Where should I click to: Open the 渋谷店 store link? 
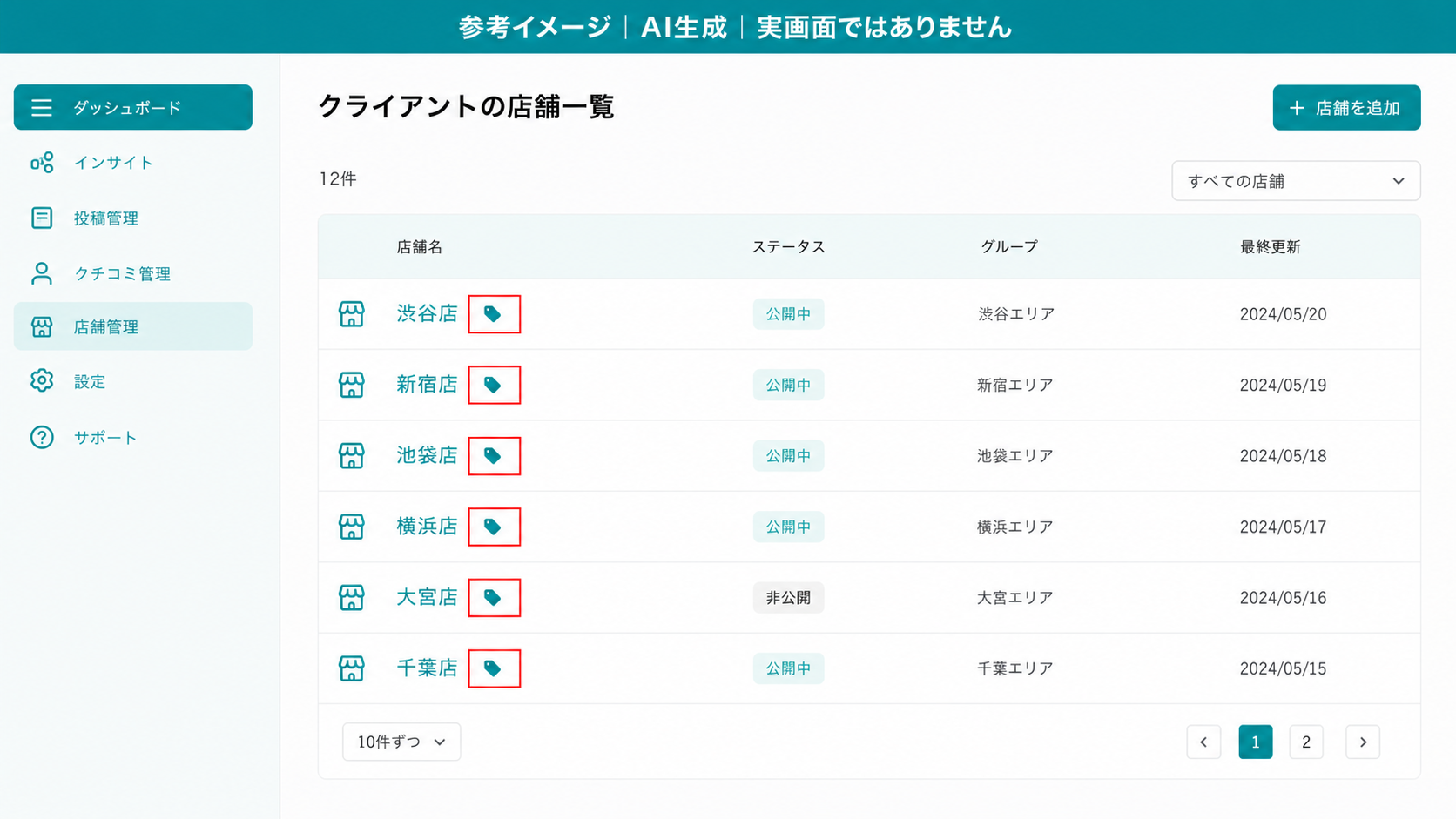click(427, 313)
